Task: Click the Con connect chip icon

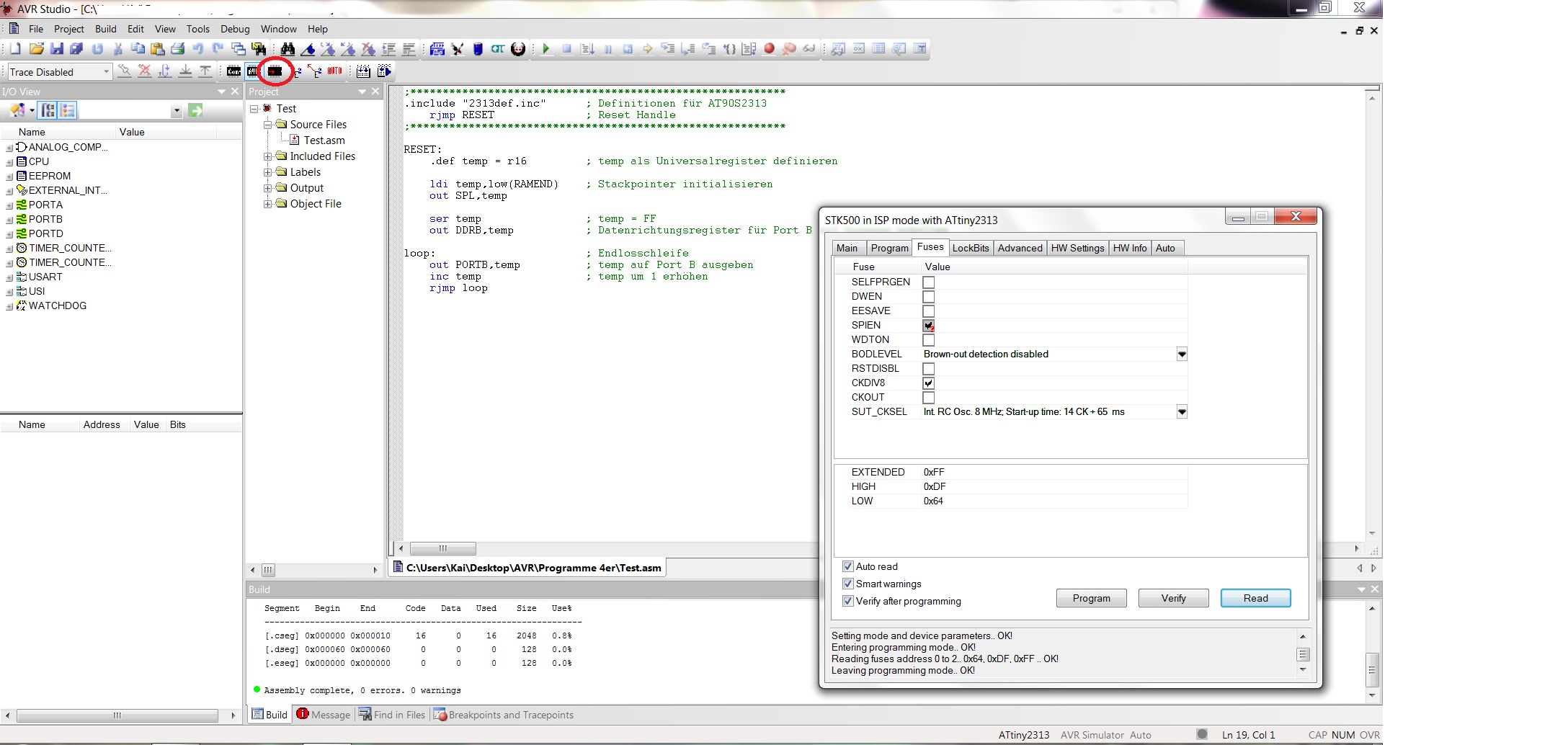Action: tap(233, 71)
